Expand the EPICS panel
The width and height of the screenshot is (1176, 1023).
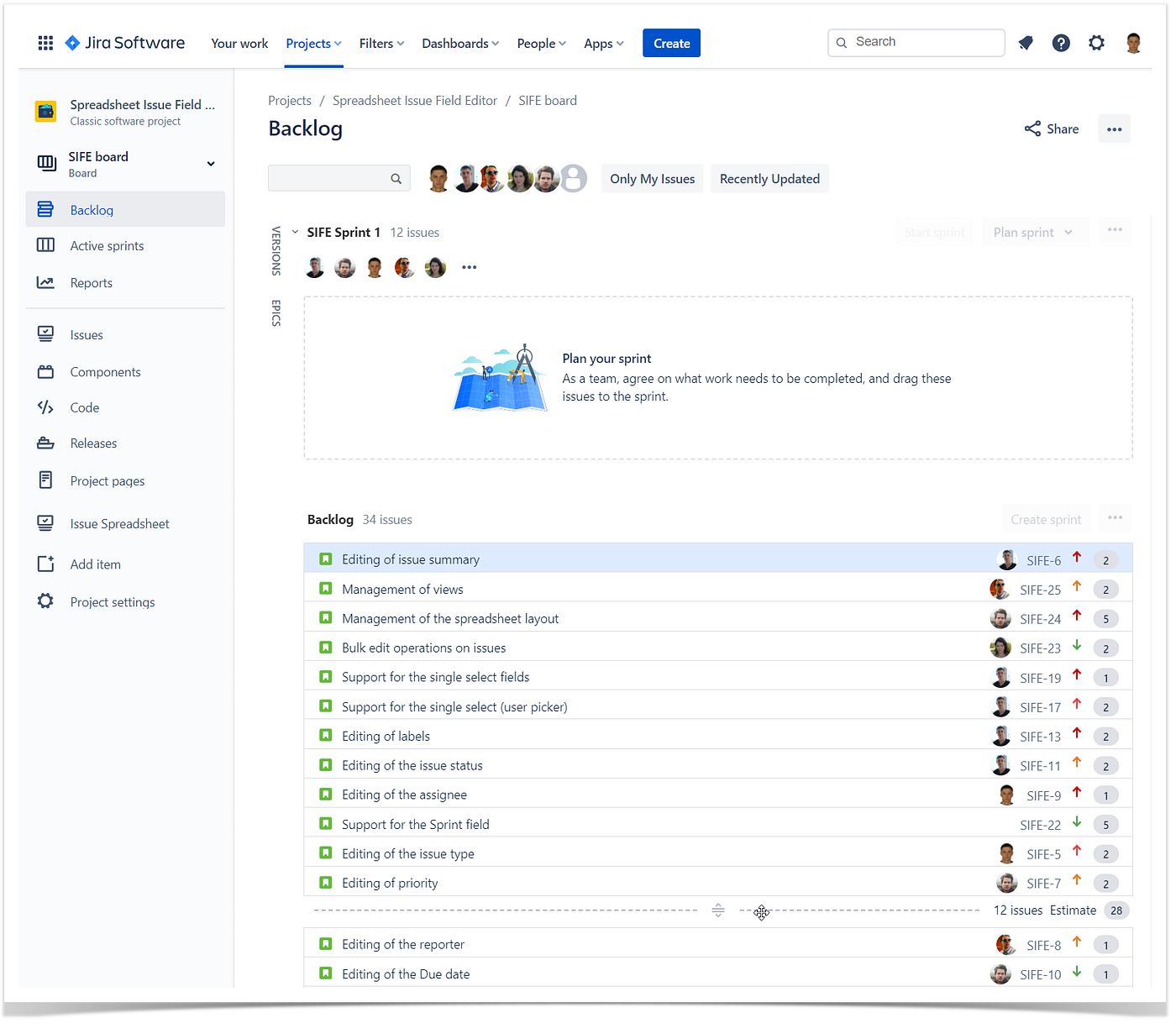(x=276, y=312)
